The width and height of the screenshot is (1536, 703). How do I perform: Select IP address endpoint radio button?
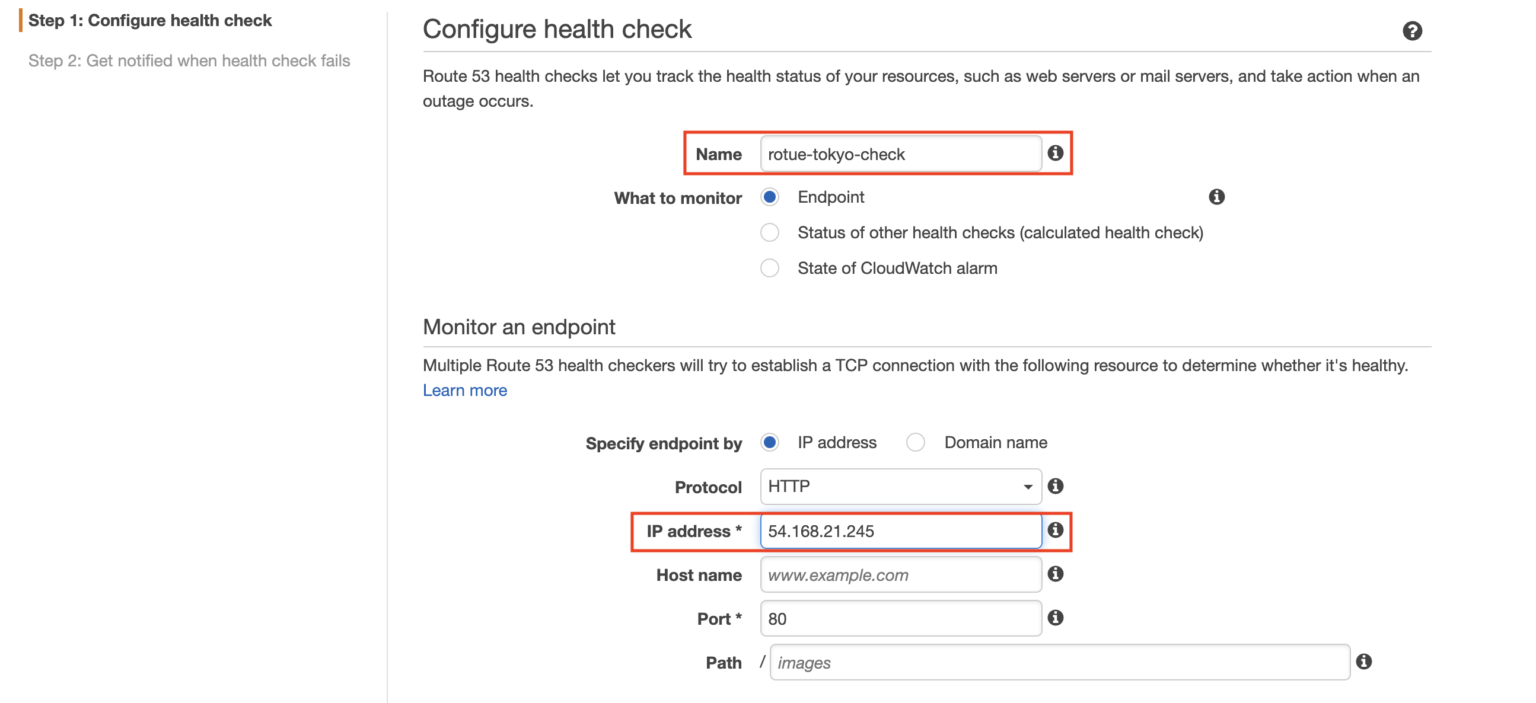[x=770, y=442]
